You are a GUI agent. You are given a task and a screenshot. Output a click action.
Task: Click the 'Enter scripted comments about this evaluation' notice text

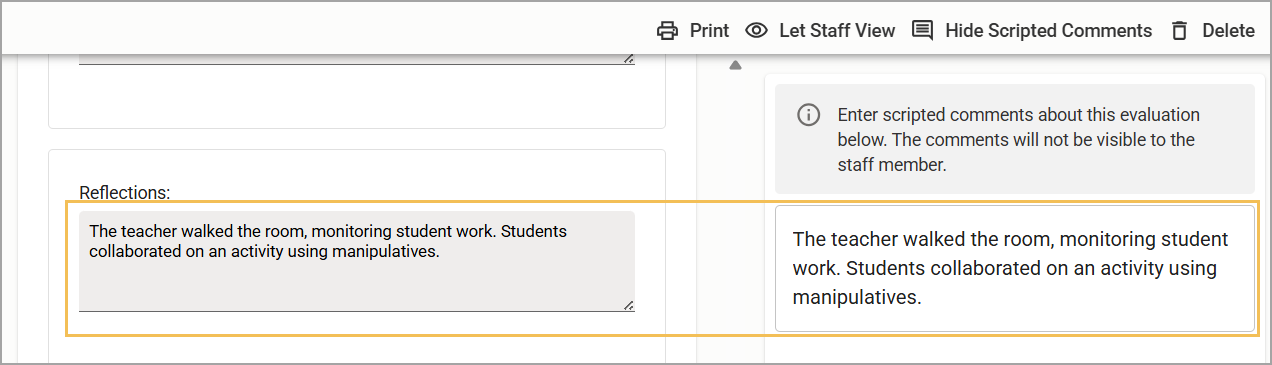(x=1018, y=140)
